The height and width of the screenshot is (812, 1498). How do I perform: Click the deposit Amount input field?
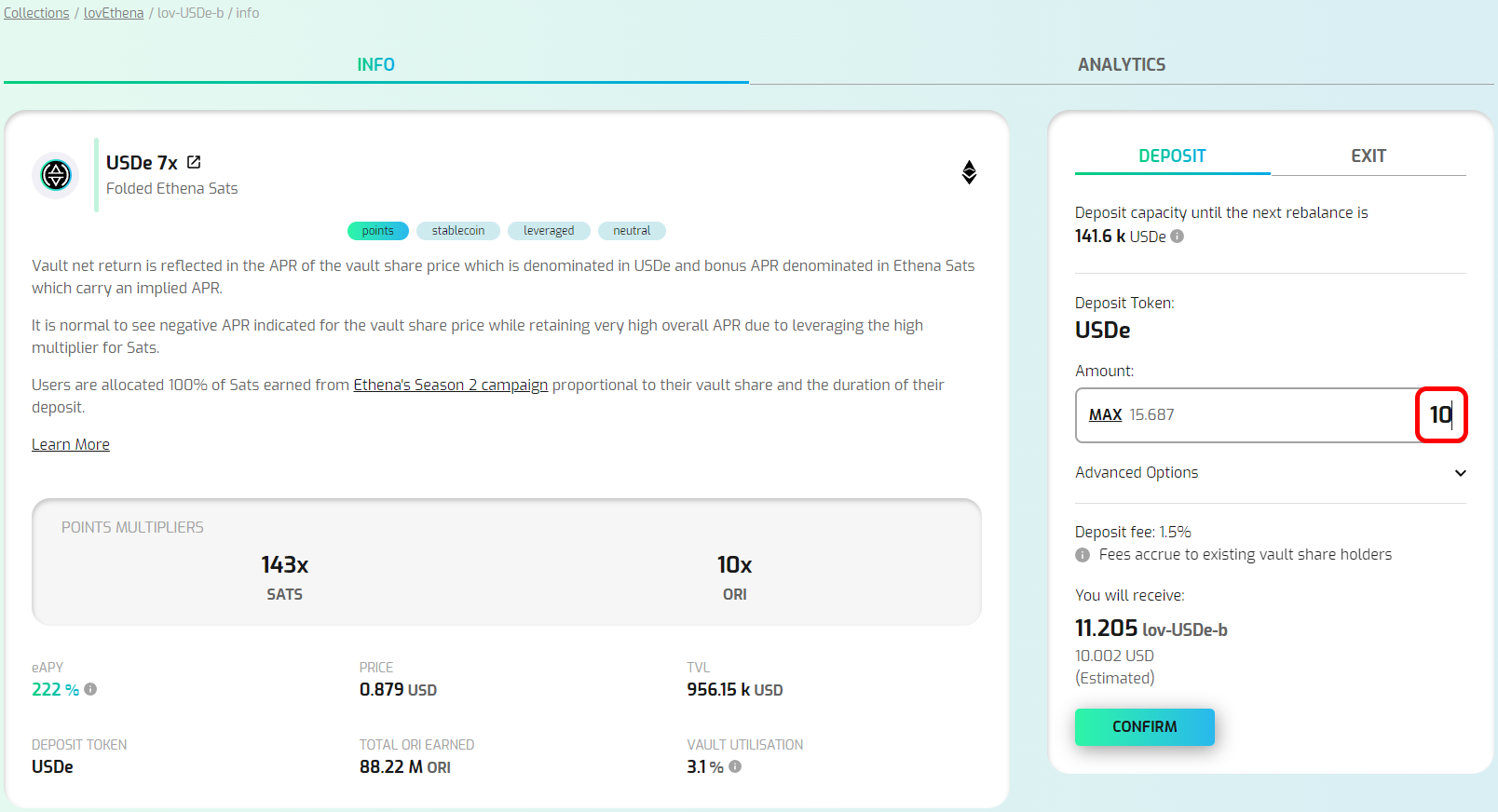point(1304,414)
